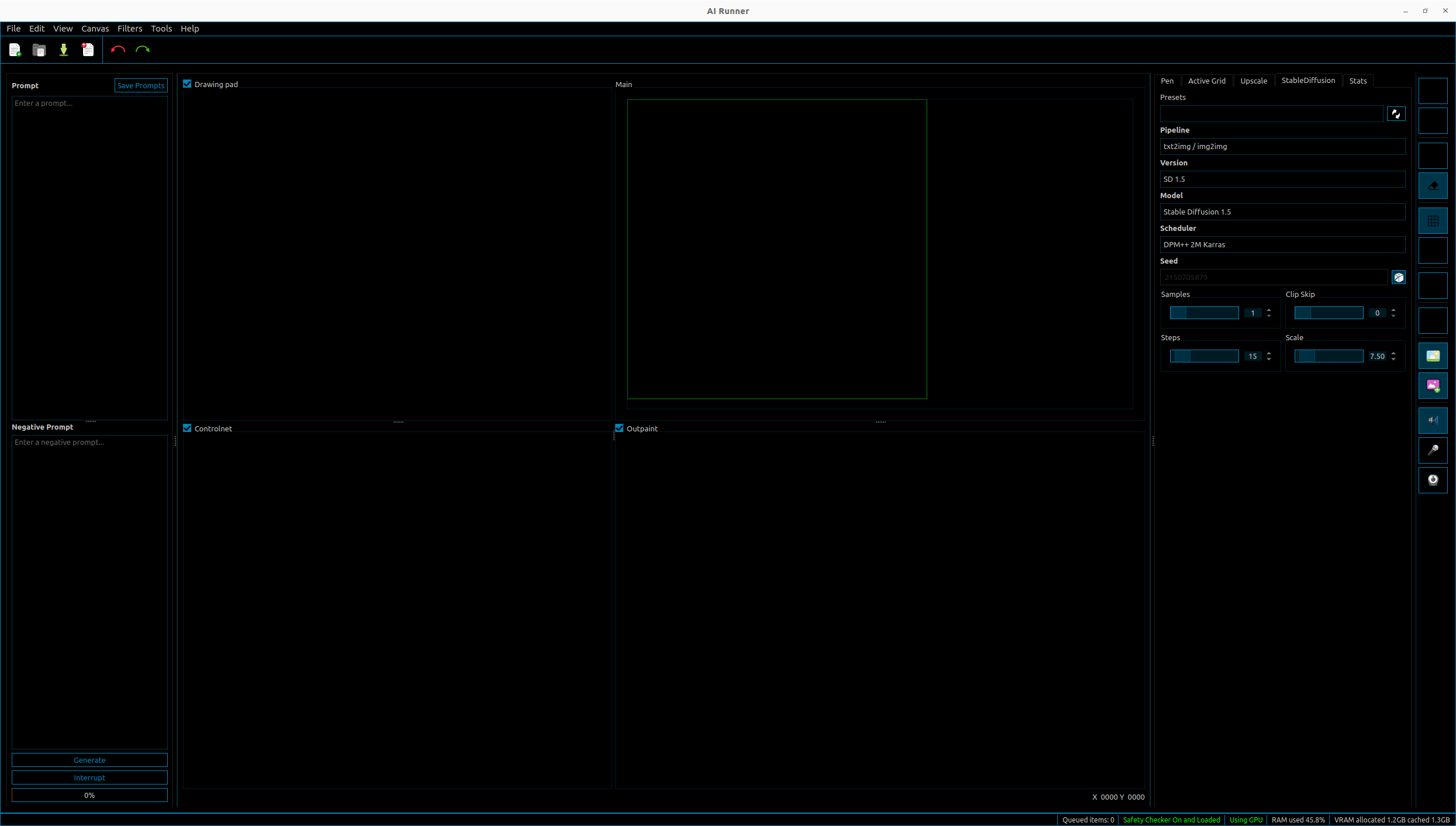Viewport: 1456px width, 826px height.
Task: Click the Interrupt button
Action: coord(89,778)
